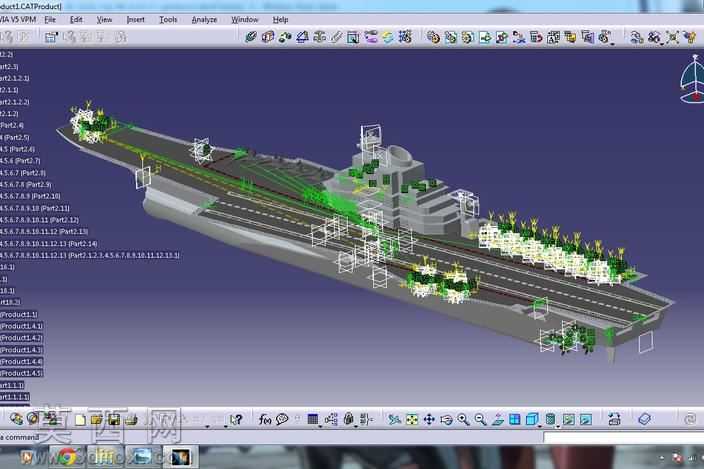Open the Tools menu
Screen dimensions: 704x469
pos(168,20)
